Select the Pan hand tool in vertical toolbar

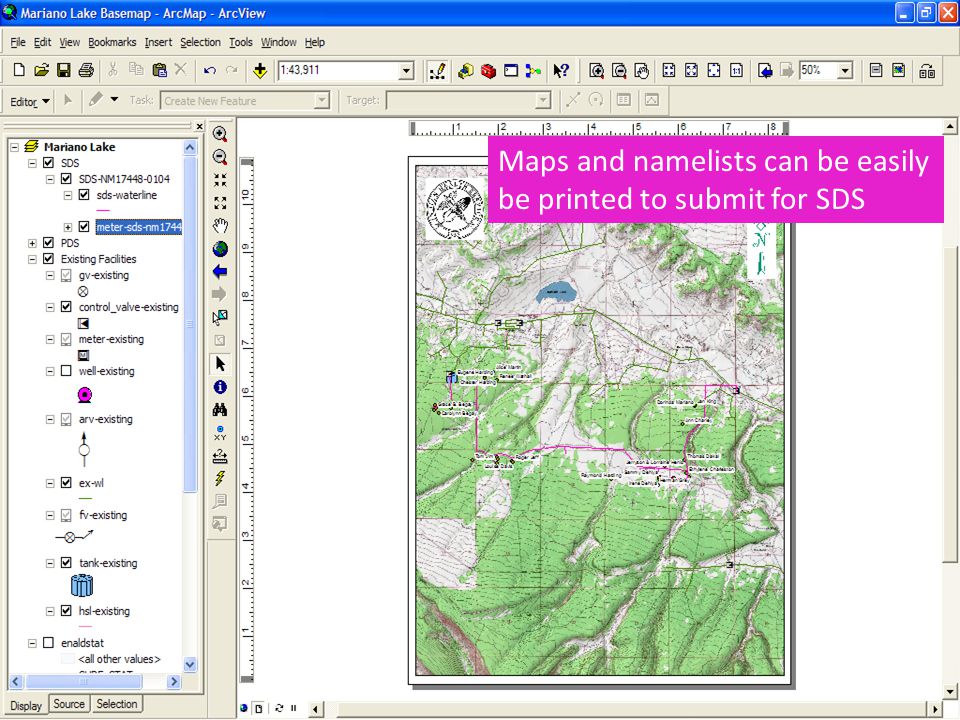click(220, 225)
